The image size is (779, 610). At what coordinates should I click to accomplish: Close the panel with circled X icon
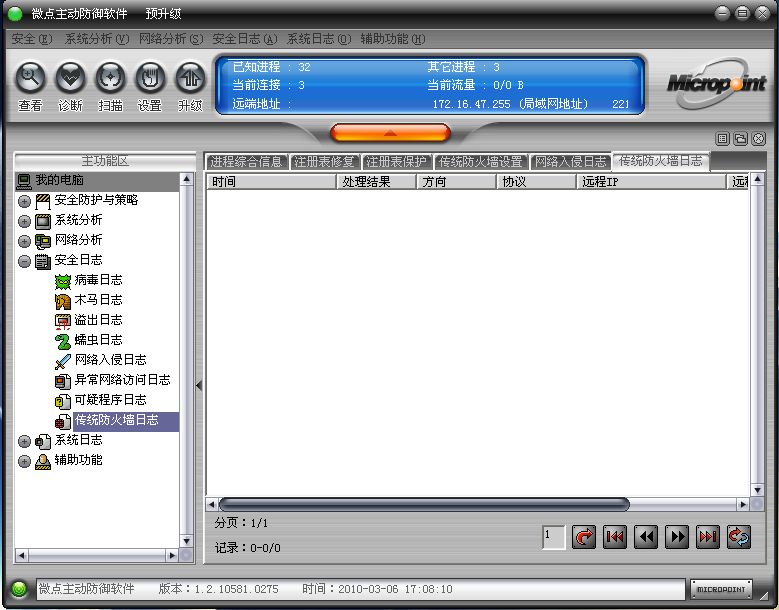[759, 139]
